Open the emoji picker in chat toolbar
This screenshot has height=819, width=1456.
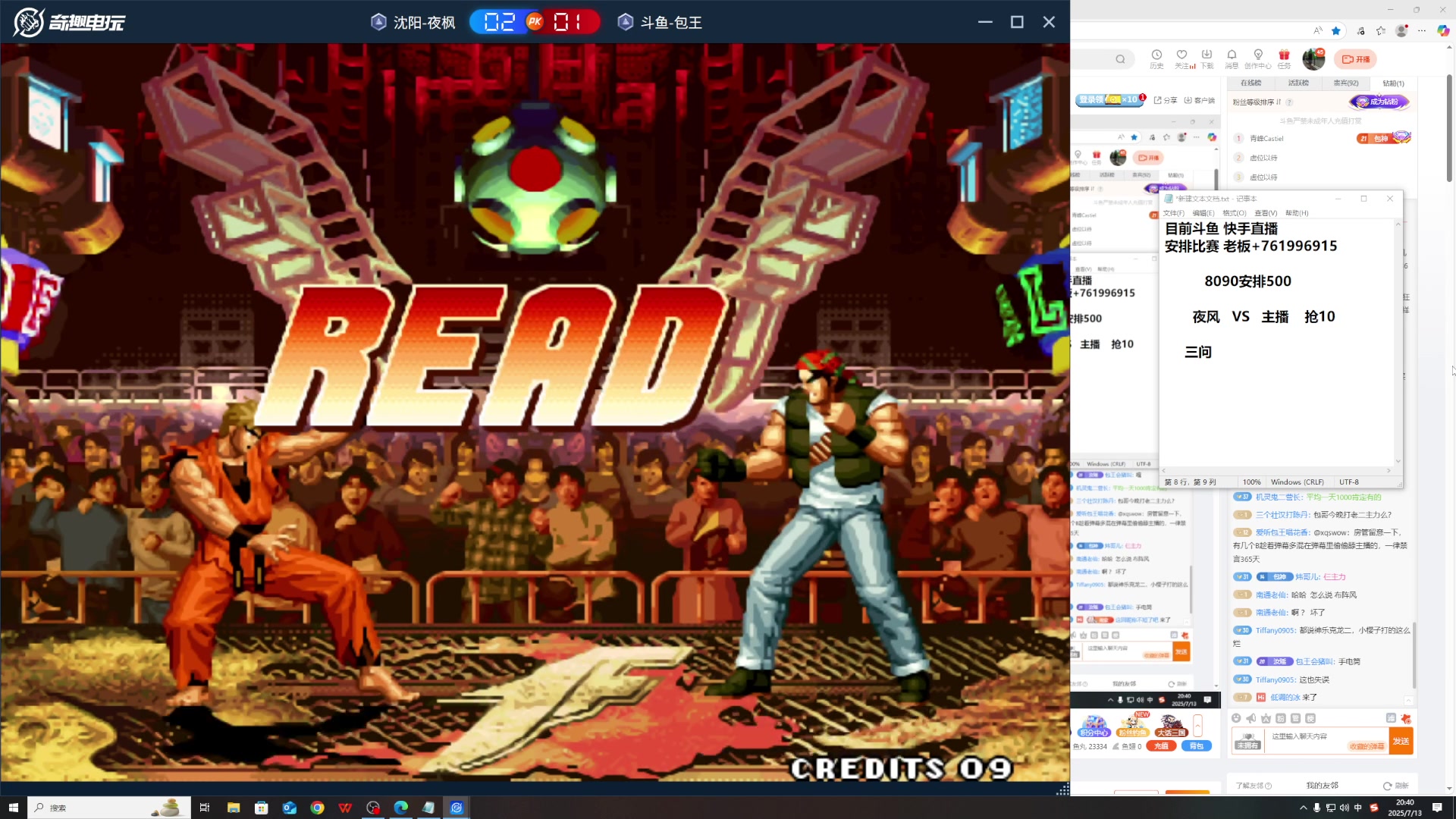1236,718
